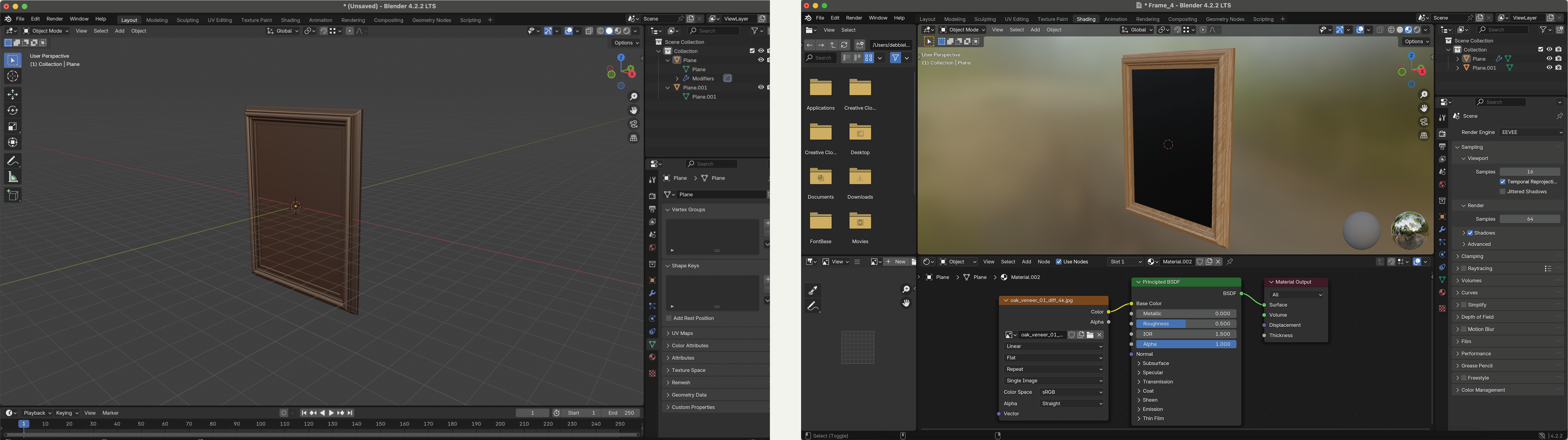Enable Jittered Shadows checkbox
This screenshot has width=1568, height=440.
click(x=1503, y=192)
